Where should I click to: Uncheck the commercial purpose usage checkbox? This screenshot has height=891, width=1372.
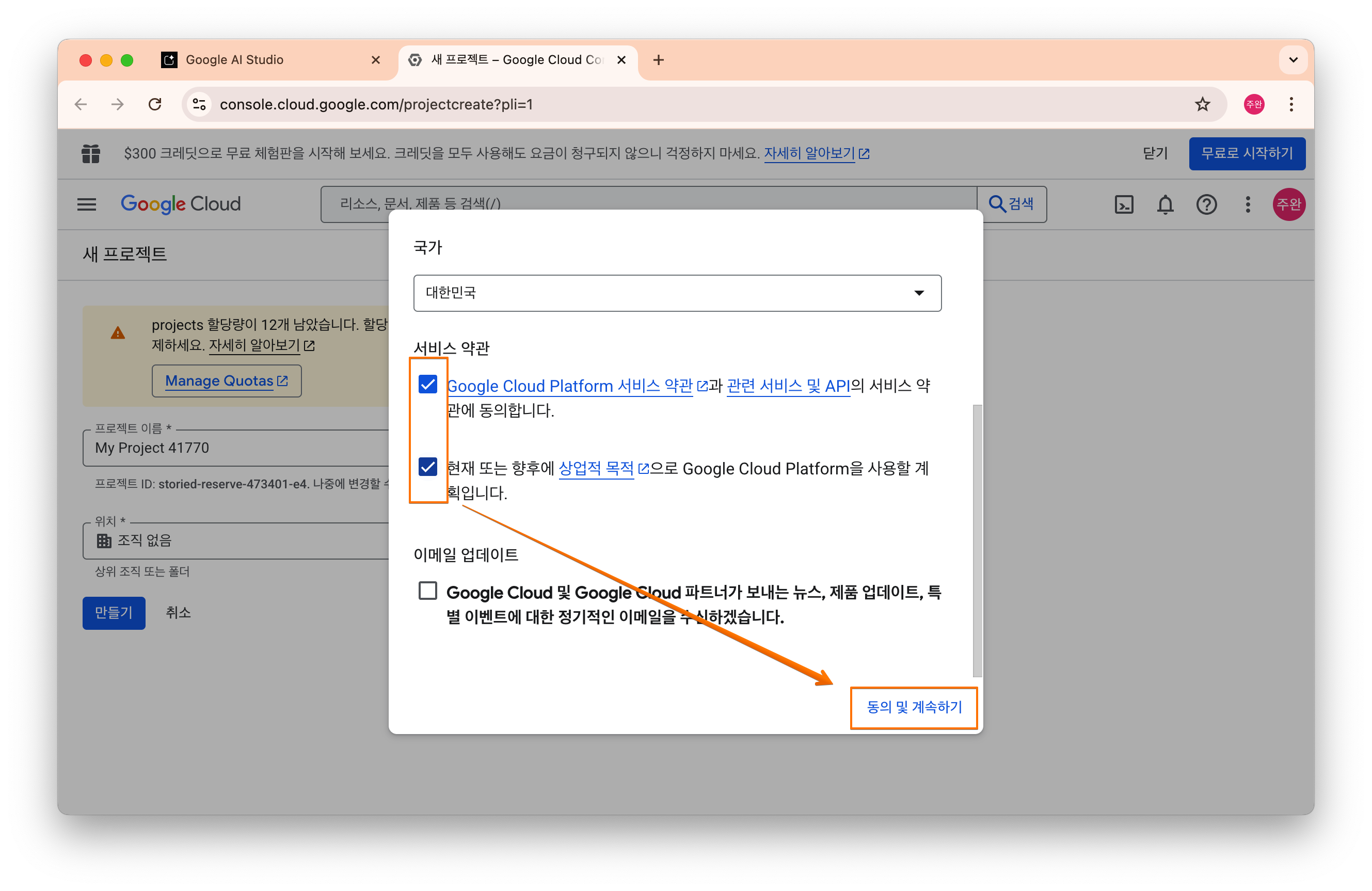click(428, 467)
